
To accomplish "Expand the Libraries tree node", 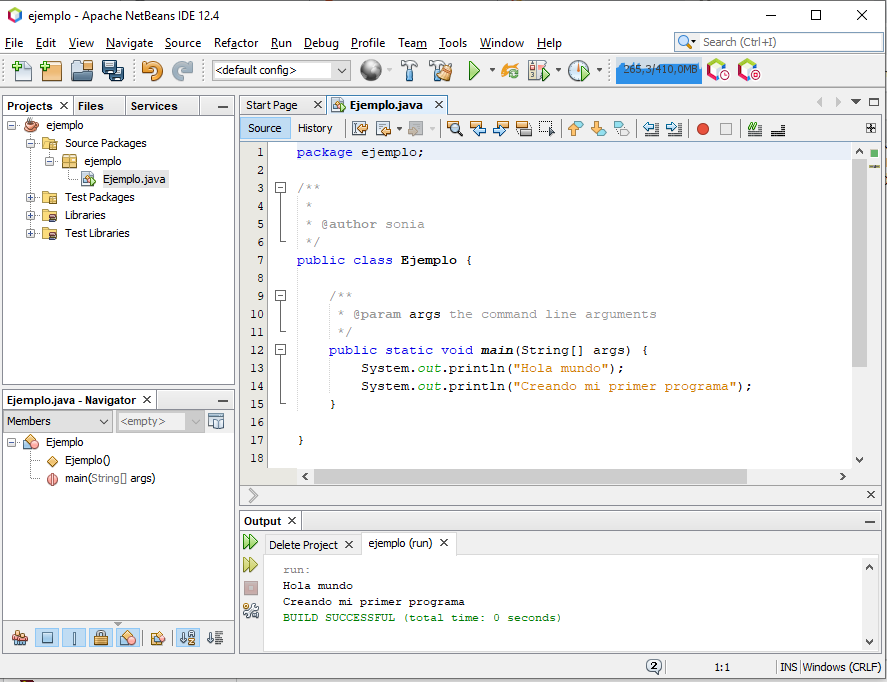I will [x=31, y=215].
